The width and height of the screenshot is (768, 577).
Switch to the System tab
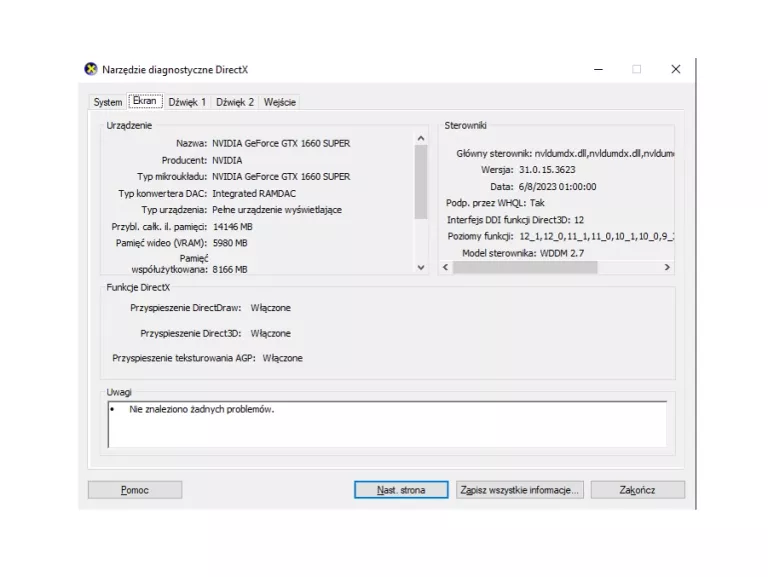click(107, 102)
